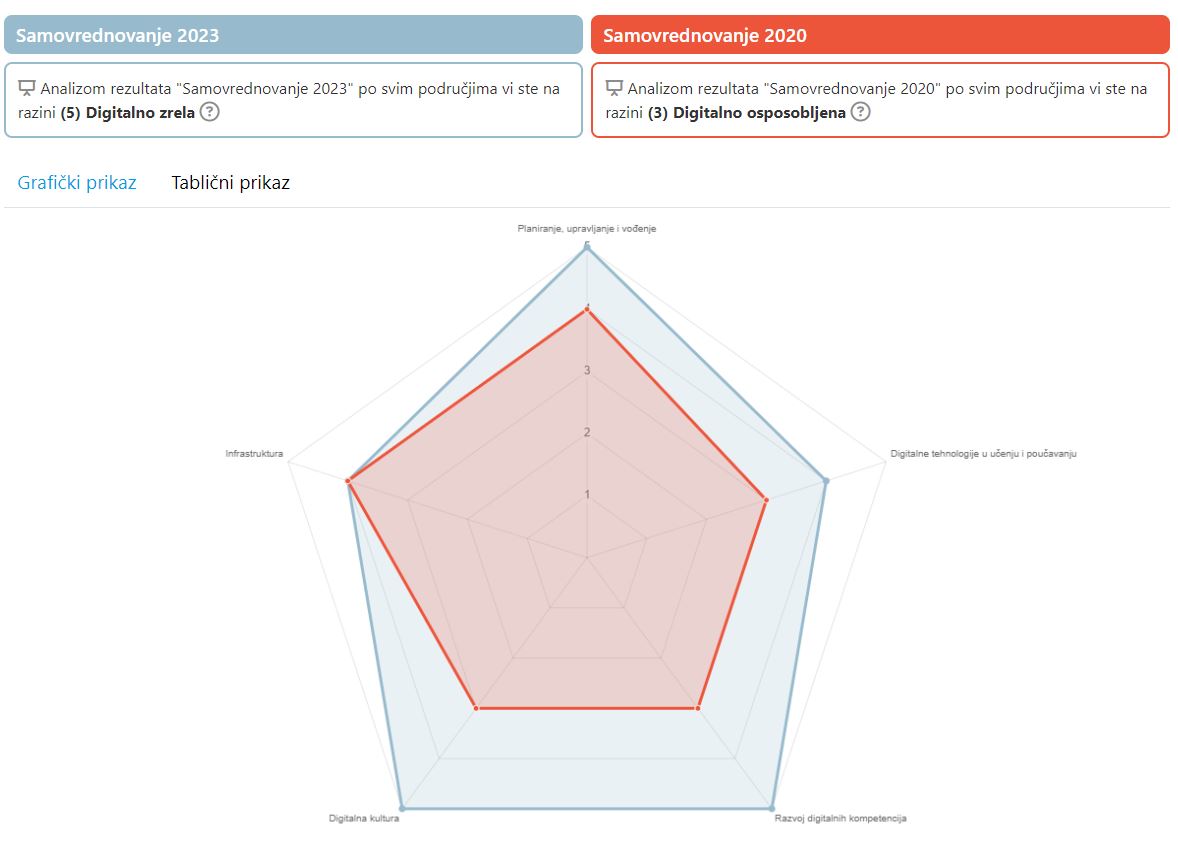Click the Digitalna kultura axis label
Viewport: 1178px width, 857px height.
(x=364, y=818)
